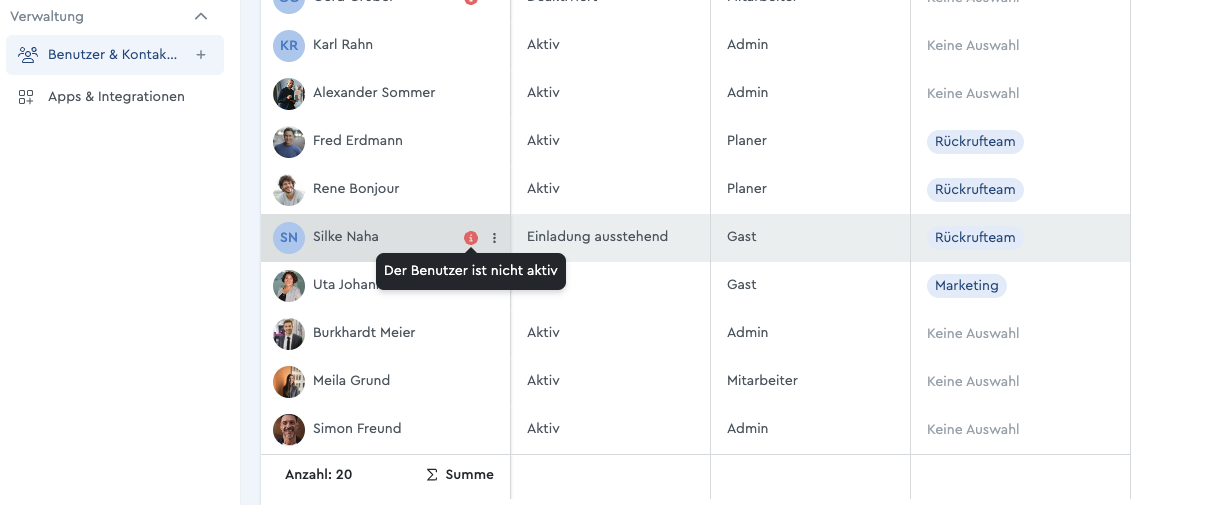Open Uta's Marketing team tag
This screenshot has height=505, width=1205.
966,285
